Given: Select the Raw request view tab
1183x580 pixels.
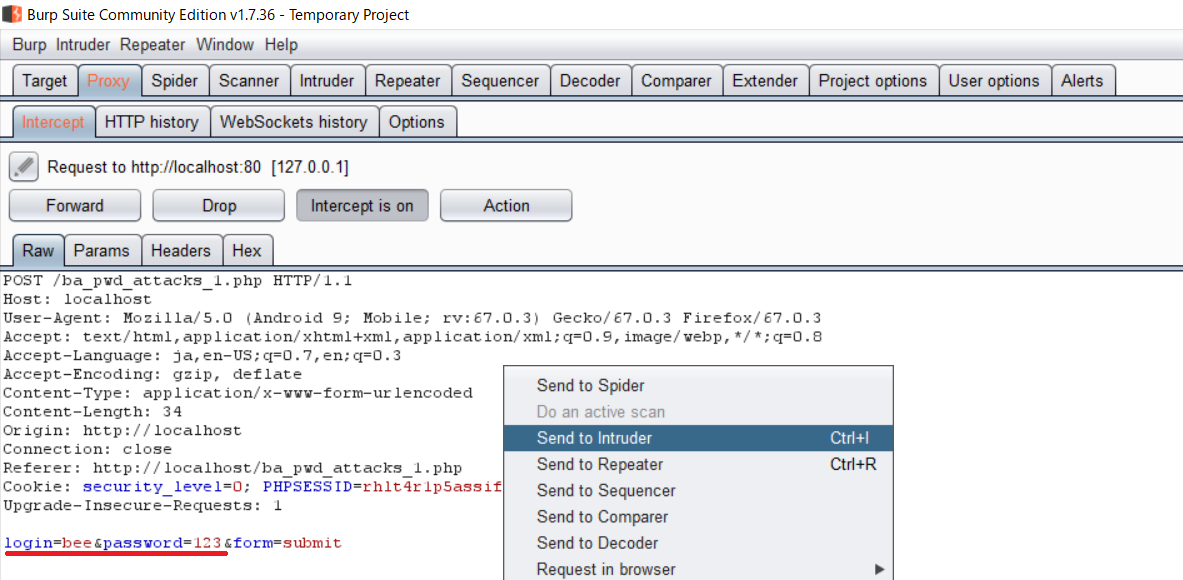Looking at the screenshot, I should click(38, 250).
